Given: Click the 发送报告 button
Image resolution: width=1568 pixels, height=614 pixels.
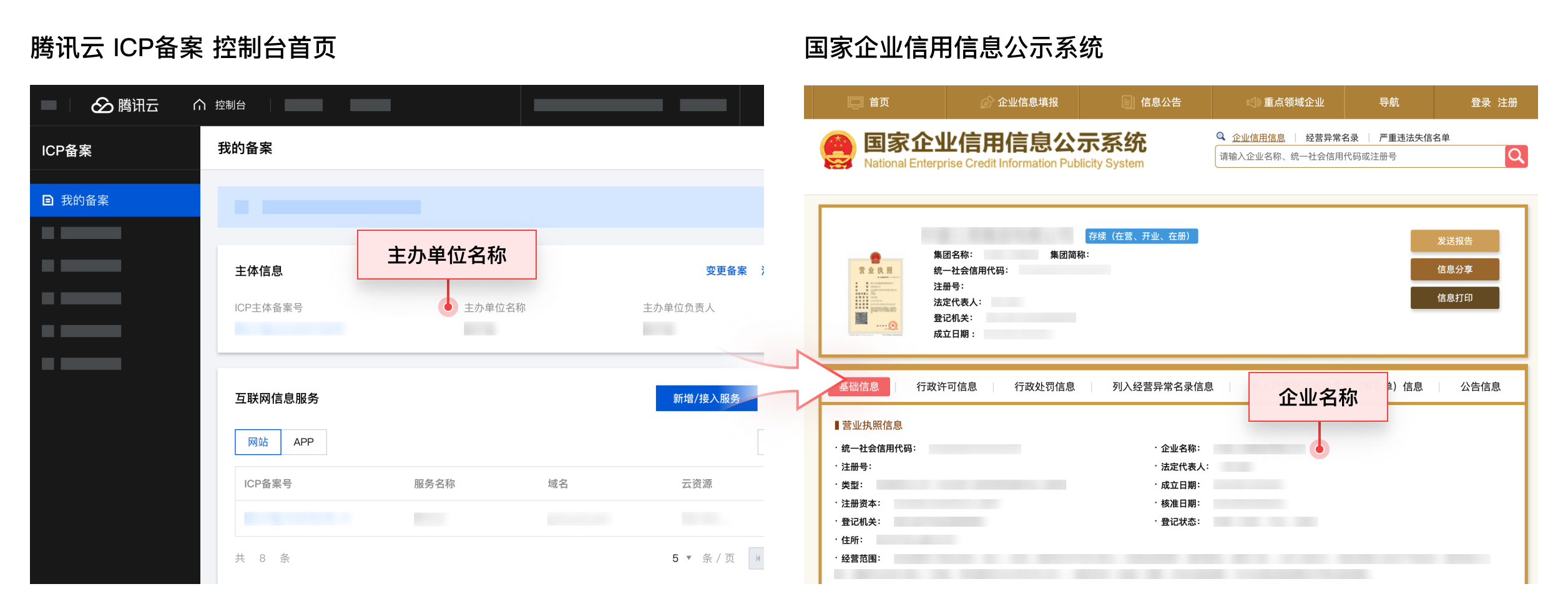Looking at the screenshot, I should (1454, 241).
